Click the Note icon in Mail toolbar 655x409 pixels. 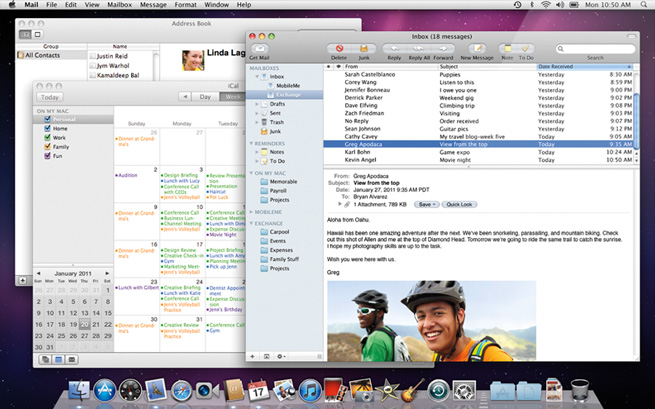pos(507,48)
